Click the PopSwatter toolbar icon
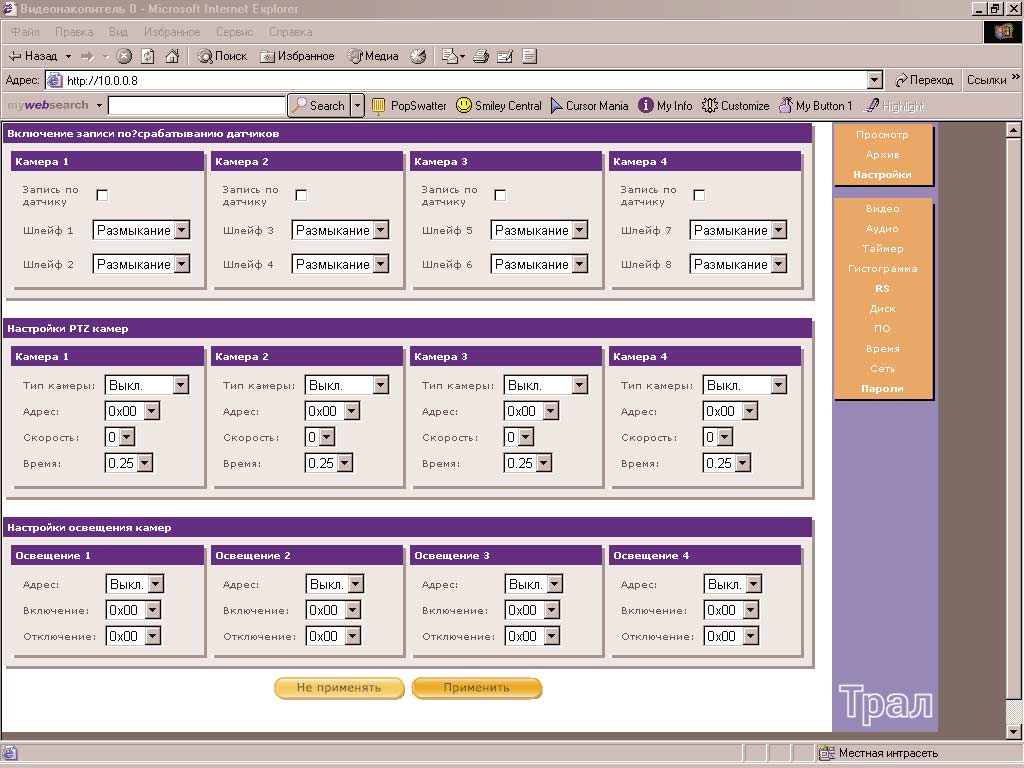Screen dimensions: 1024x768 pos(409,105)
